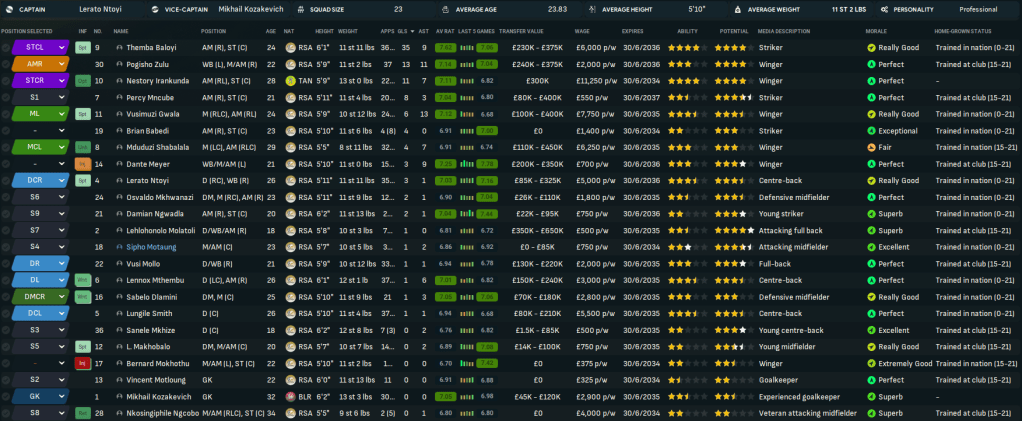
Task: Click the Captain armband icon in the top bar
Action: click(x=8, y=9)
